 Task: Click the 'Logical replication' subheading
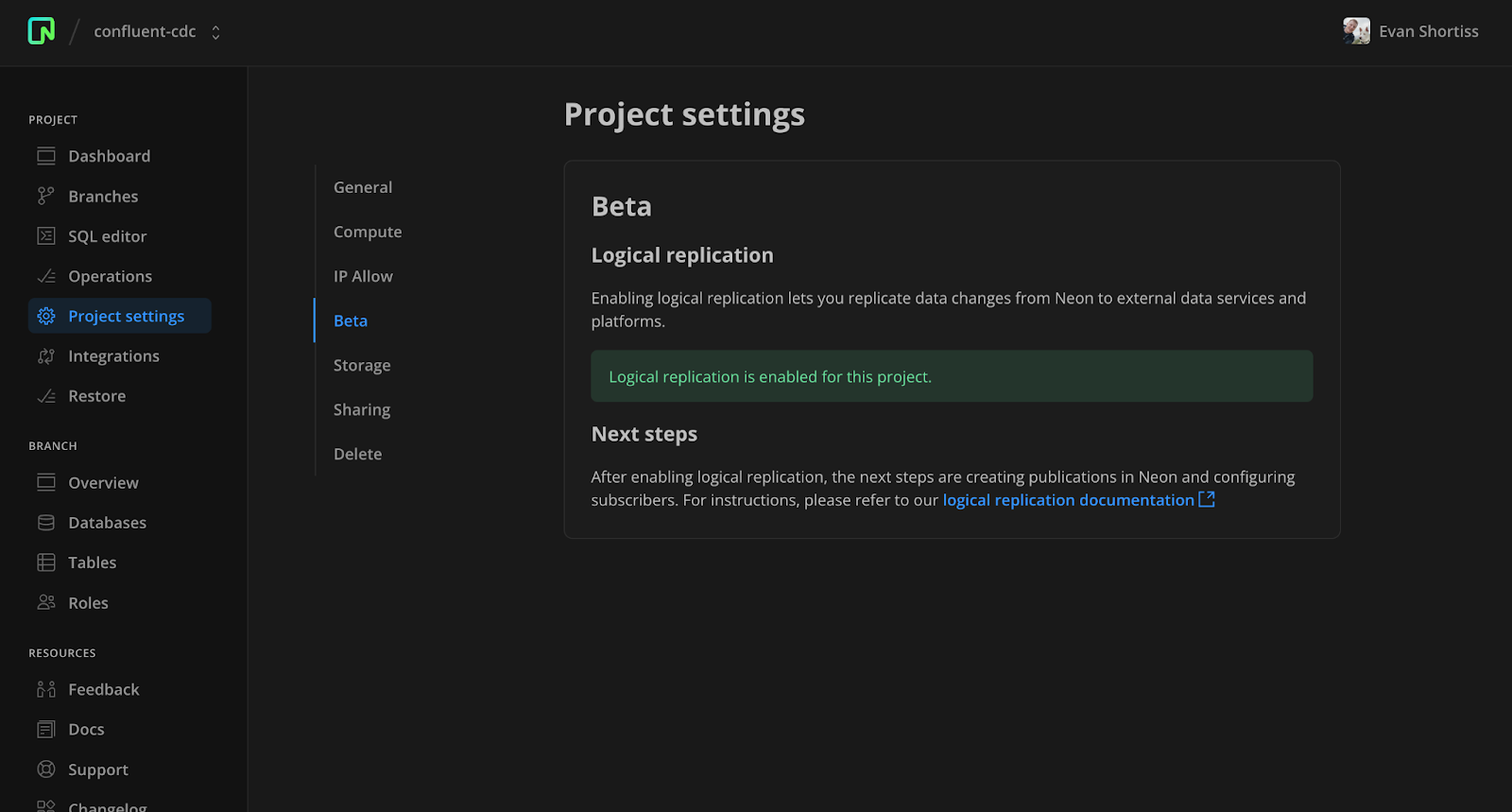[682, 255]
